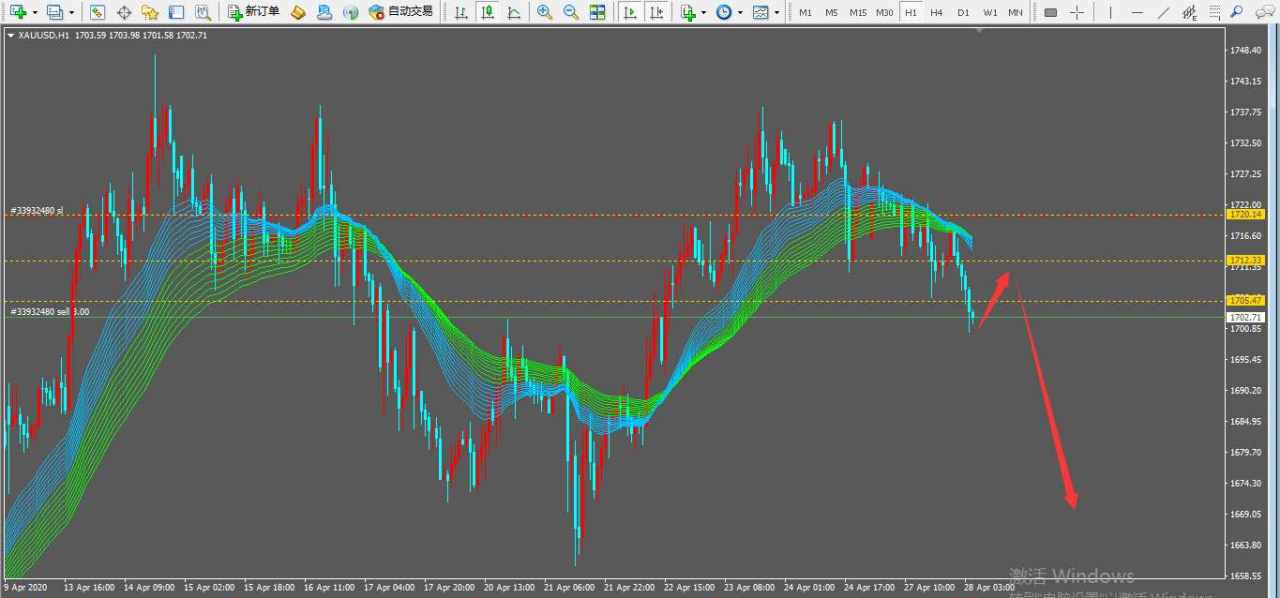Toggle the 自动交易 auto trading button

[x=401, y=12]
